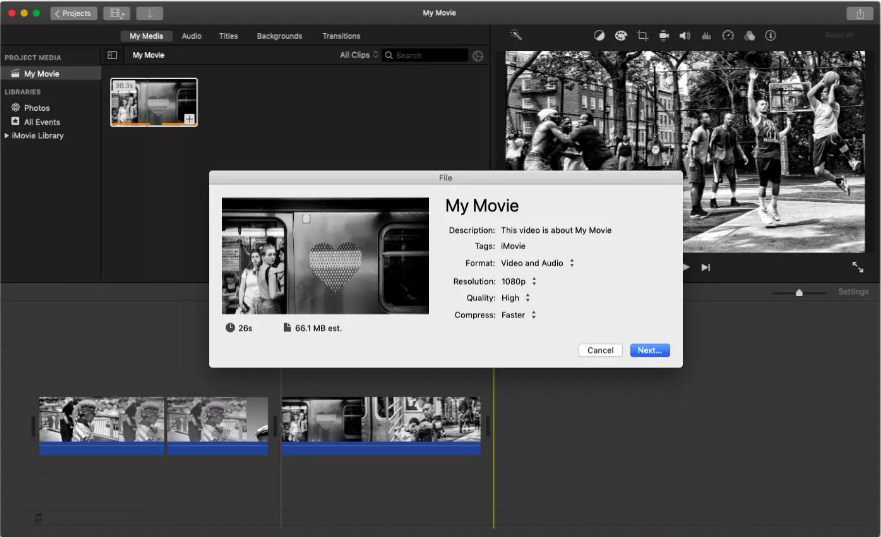Image resolution: width=881 pixels, height=537 pixels.
Task: Open the speed adjustment tool
Action: click(x=728, y=35)
